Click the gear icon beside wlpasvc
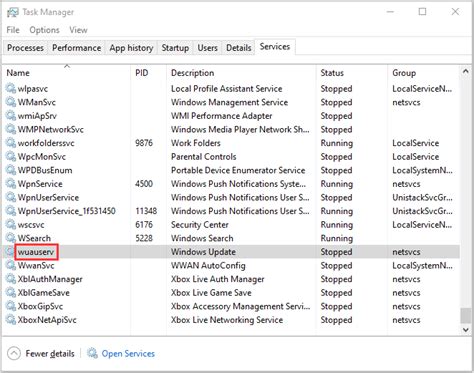474x373 pixels. click(x=11, y=88)
